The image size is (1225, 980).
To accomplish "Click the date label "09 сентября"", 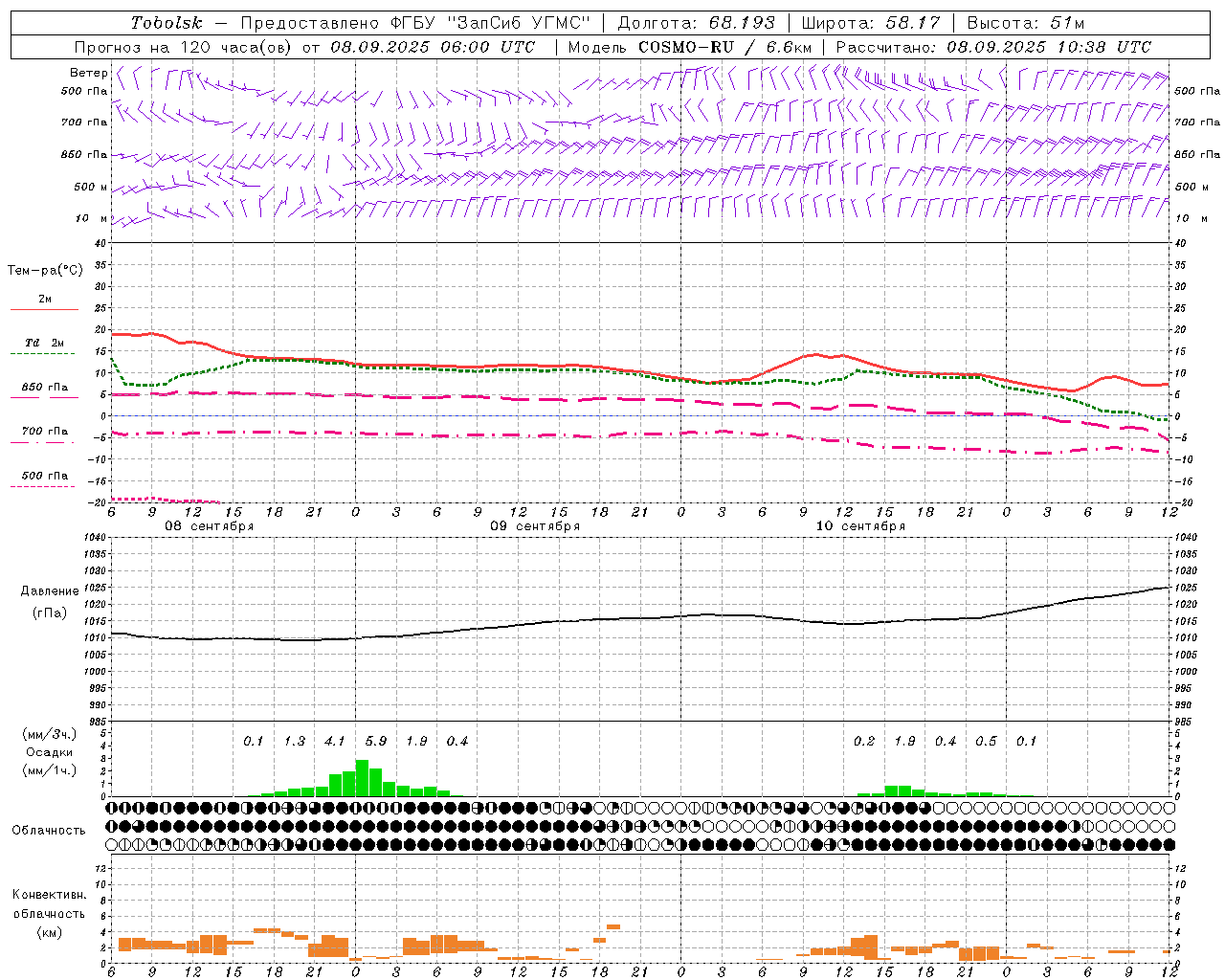I will point(534,526).
